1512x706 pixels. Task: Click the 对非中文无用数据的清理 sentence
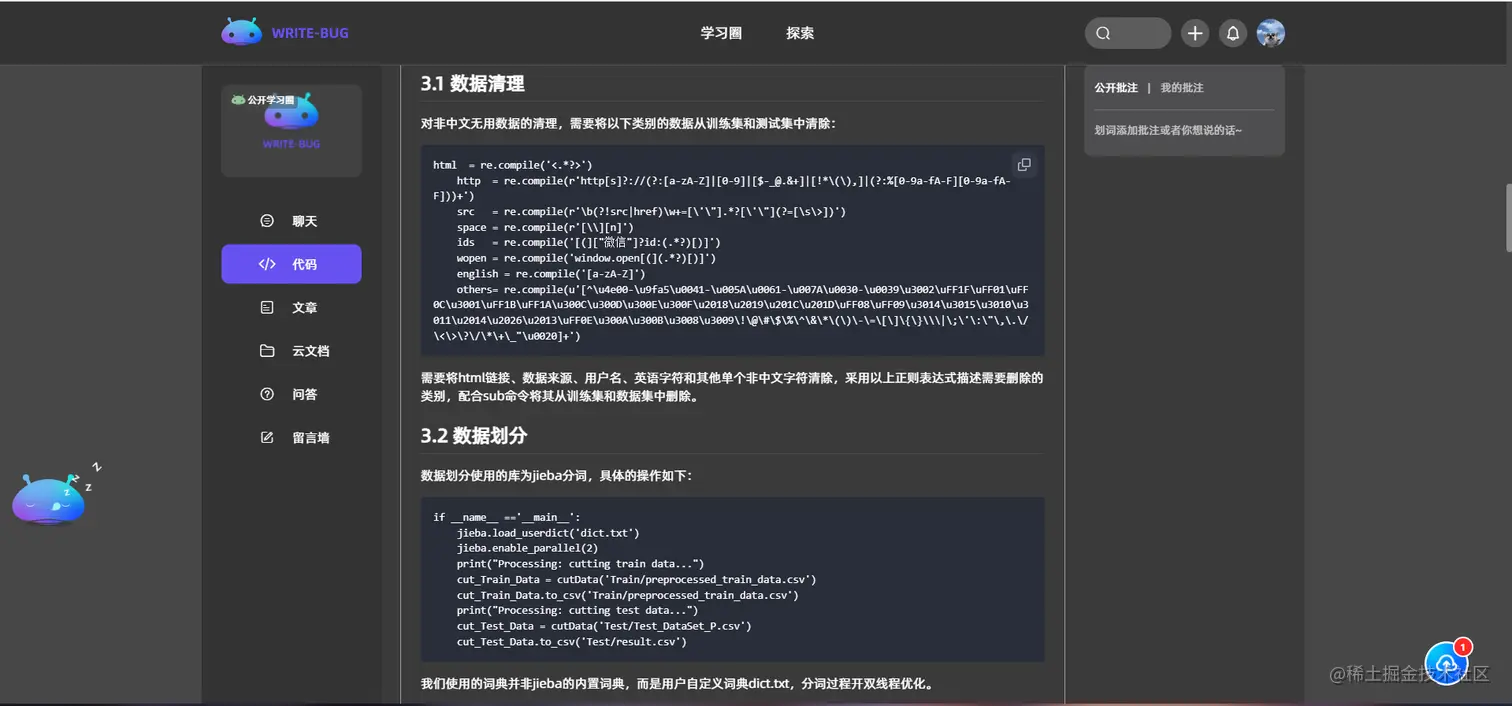[x=628, y=124]
